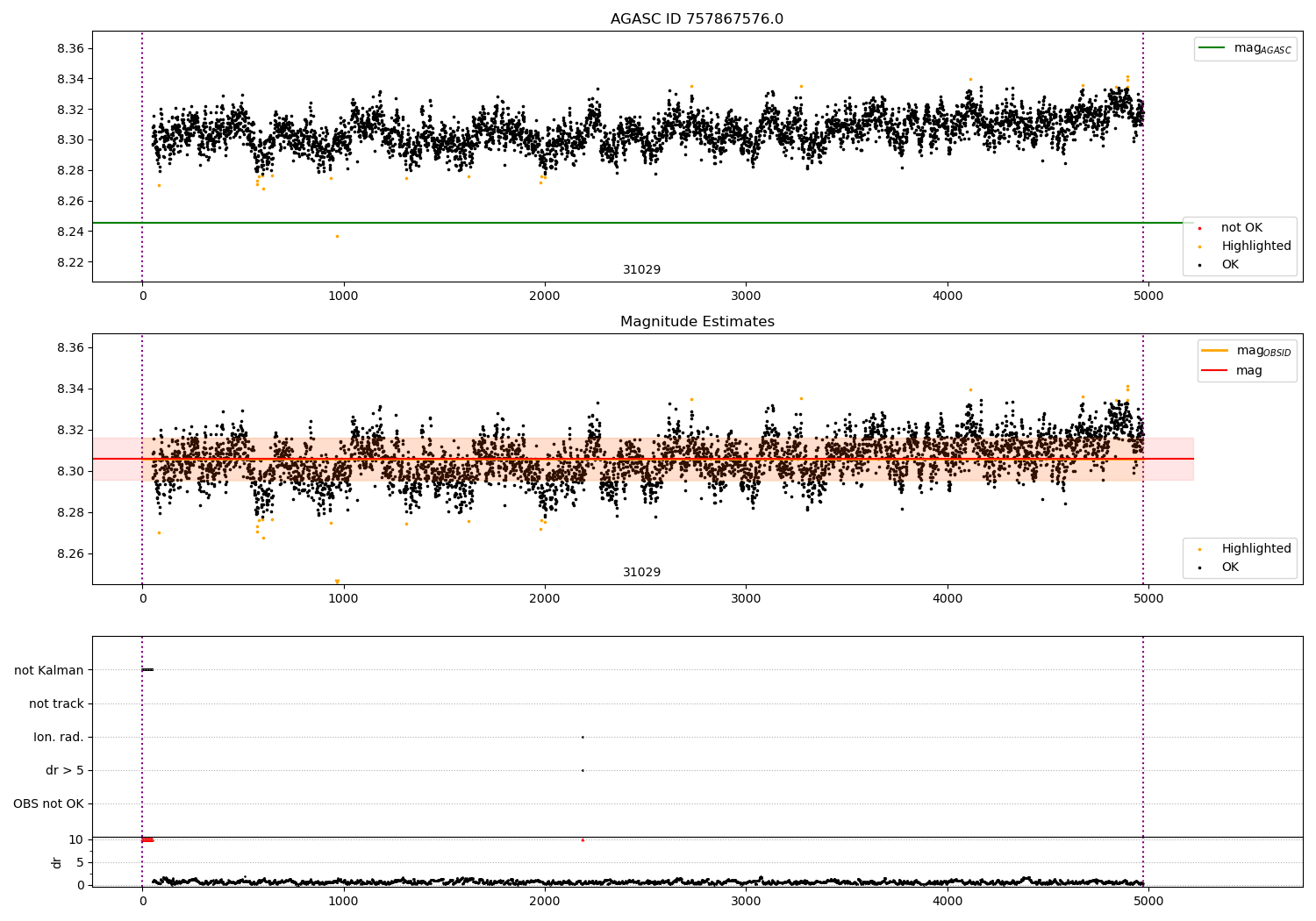1316x921 pixels.
Task: Click the rotated 'dr' y-axis label
Action: coord(57,862)
